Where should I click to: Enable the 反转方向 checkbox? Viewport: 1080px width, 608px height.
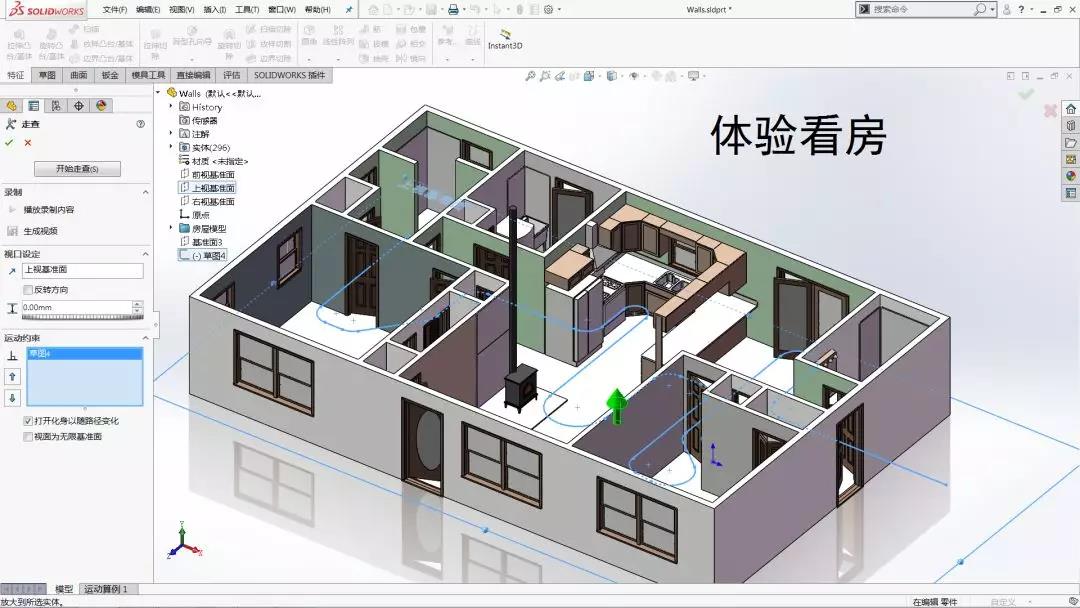coord(25,288)
